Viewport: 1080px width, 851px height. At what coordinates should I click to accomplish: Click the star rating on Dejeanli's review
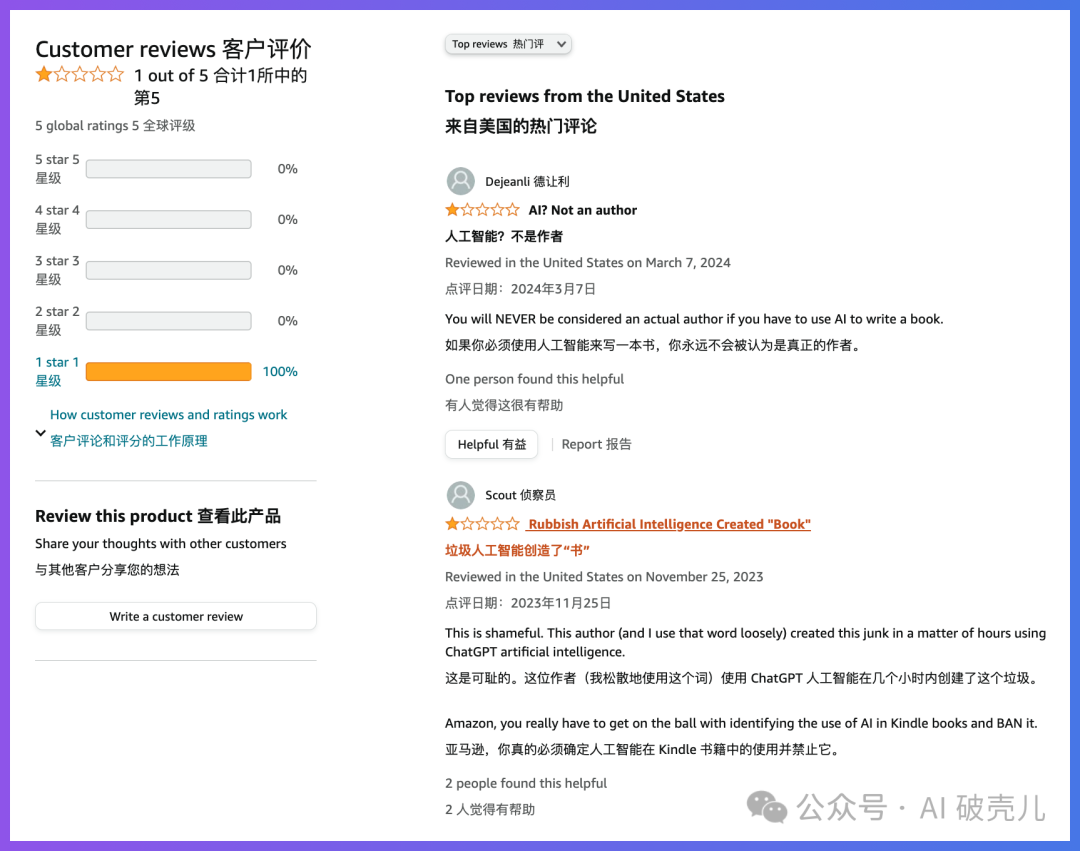482,210
